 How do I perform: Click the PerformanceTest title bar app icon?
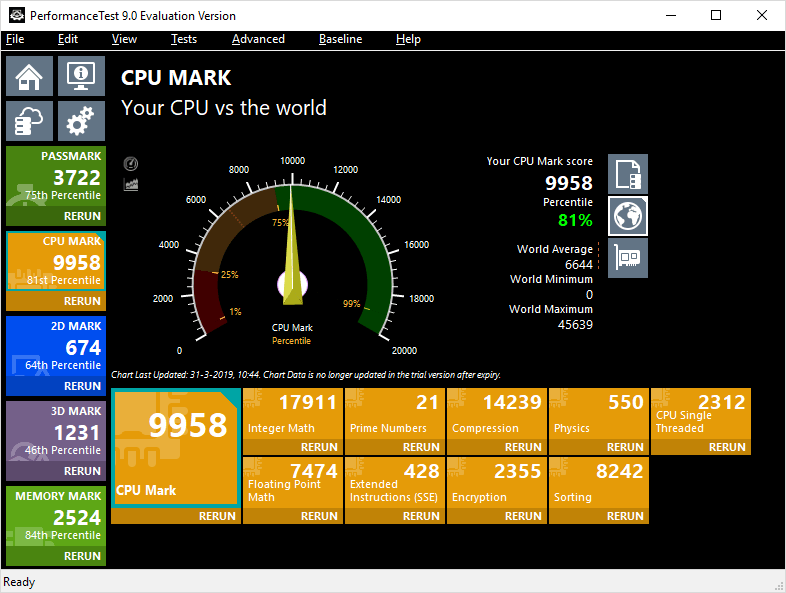[x=17, y=16]
